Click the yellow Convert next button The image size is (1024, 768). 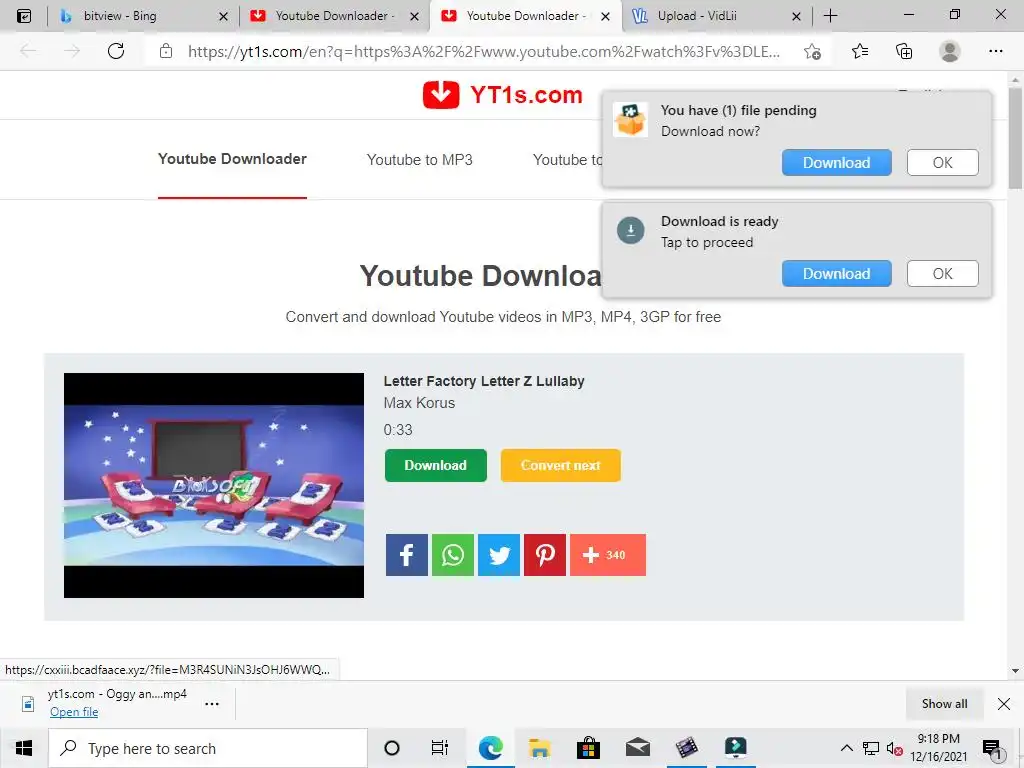coord(560,465)
